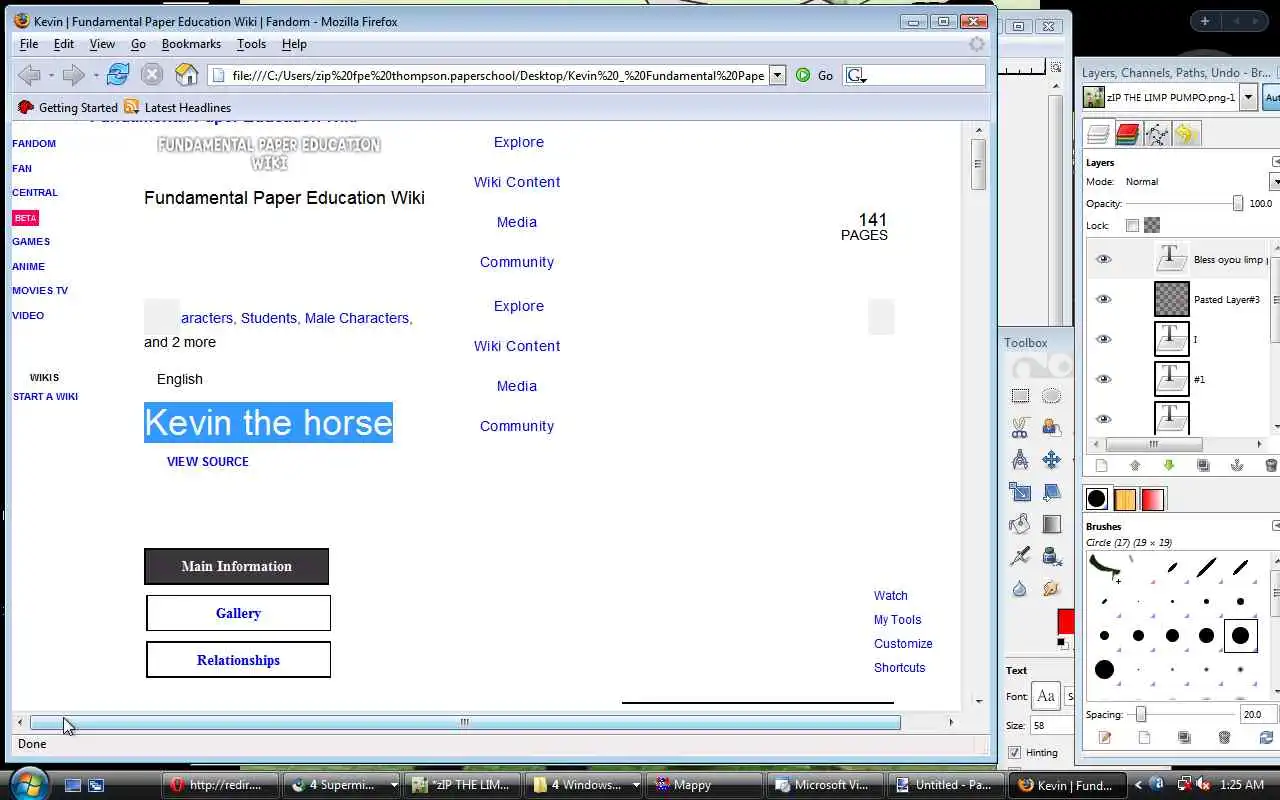1280x800 pixels.
Task: Click anchor layer icon
Action: [x=1237, y=465]
